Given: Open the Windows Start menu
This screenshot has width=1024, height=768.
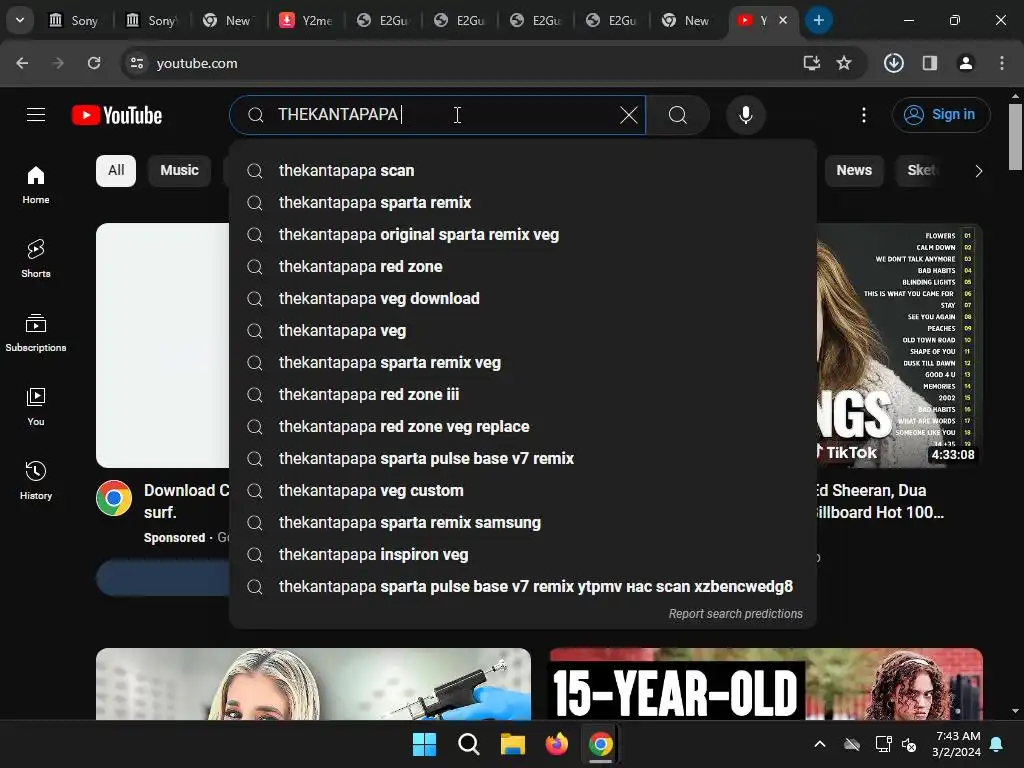Looking at the screenshot, I should coord(424,744).
